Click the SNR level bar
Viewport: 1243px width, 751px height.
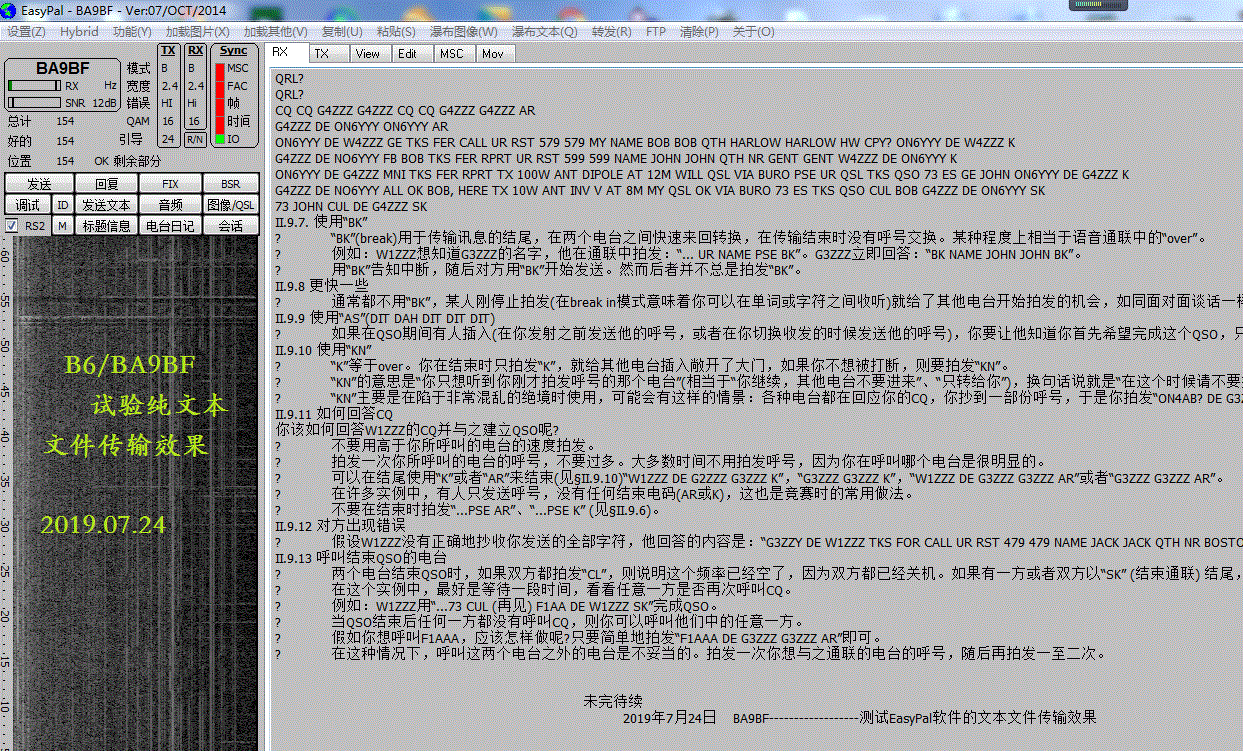(x=33, y=102)
